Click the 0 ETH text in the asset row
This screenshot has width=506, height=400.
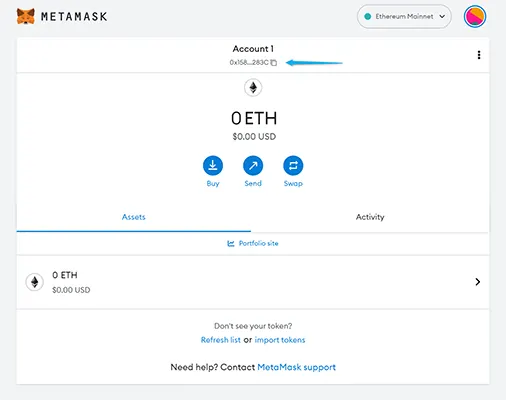click(x=65, y=275)
